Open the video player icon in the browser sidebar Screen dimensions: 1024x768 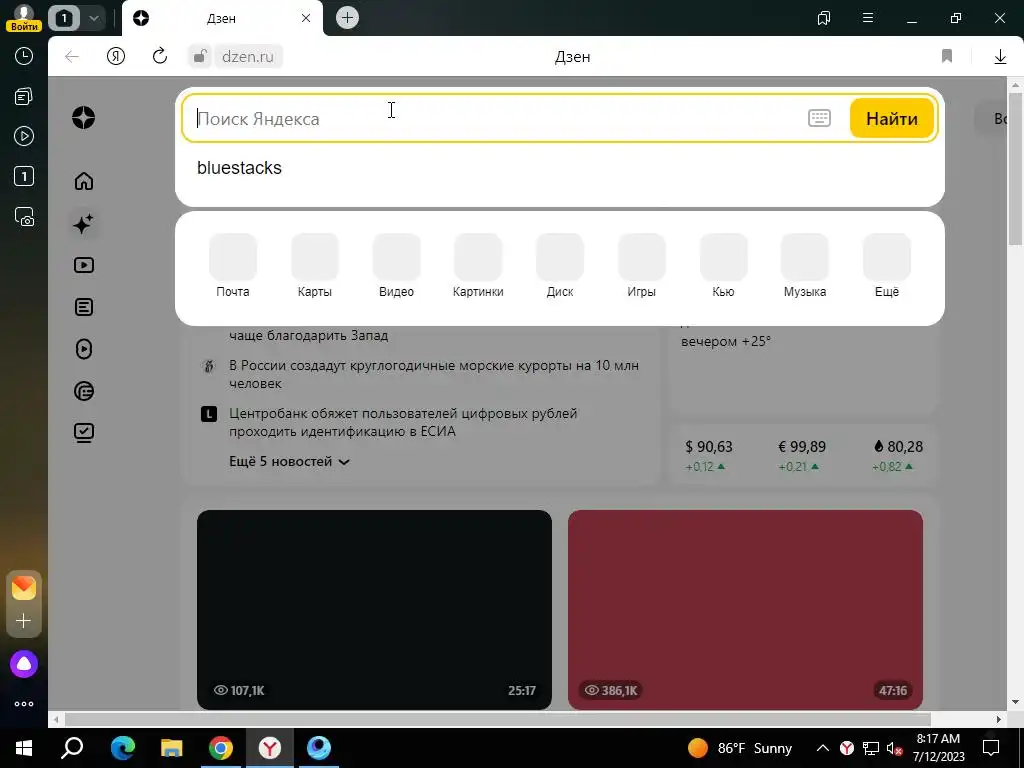(24, 136)
